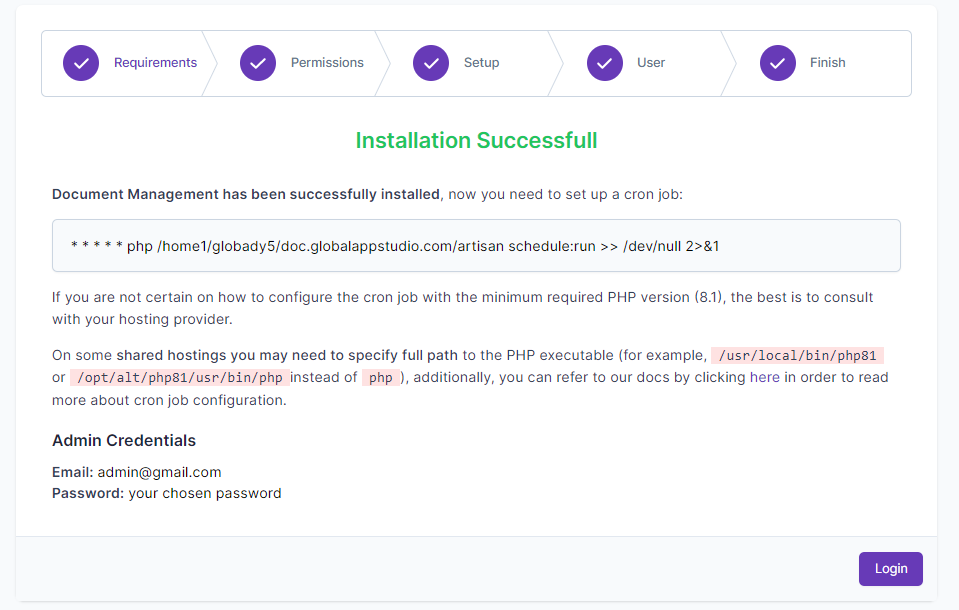Open the docs via the 'here' link
Screen dimensions: 959x610
pos(764,377)
